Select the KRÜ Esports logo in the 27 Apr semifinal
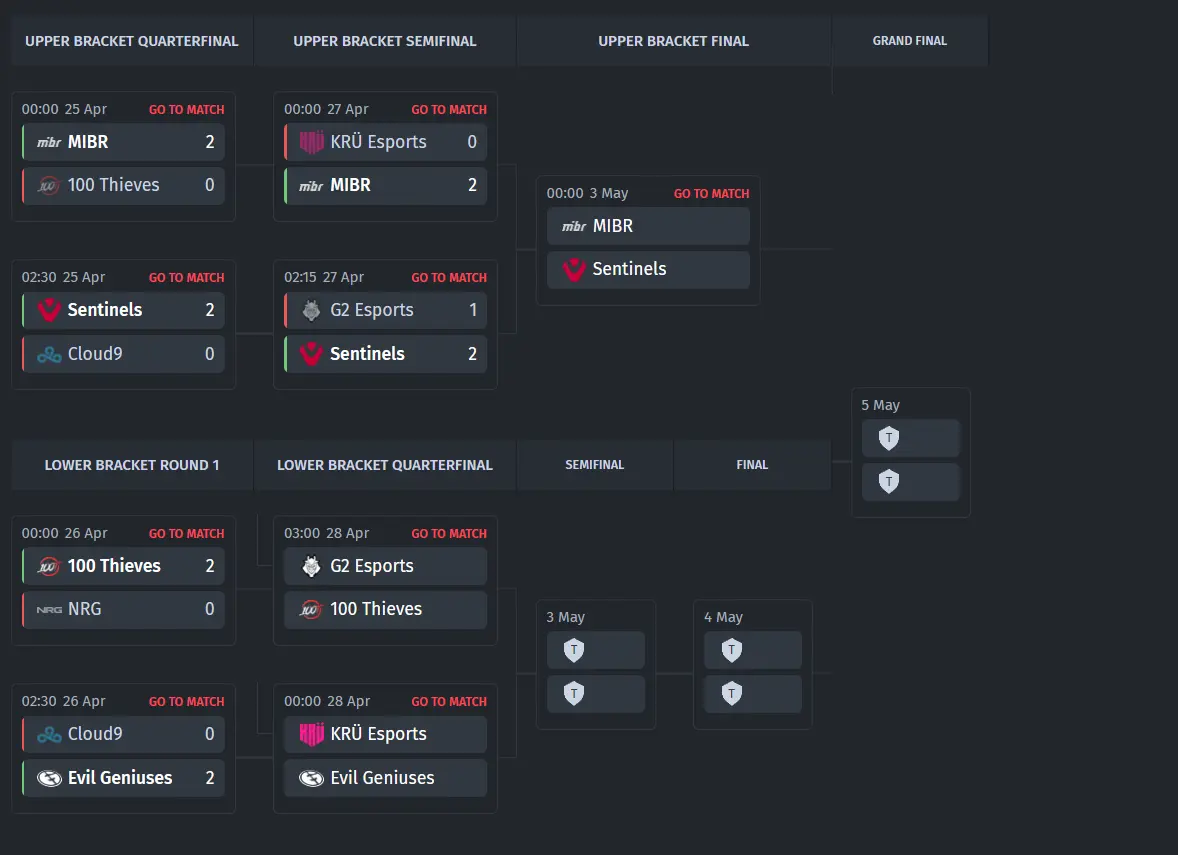This screenshot has height=855, width=1178. coord(312,142)
